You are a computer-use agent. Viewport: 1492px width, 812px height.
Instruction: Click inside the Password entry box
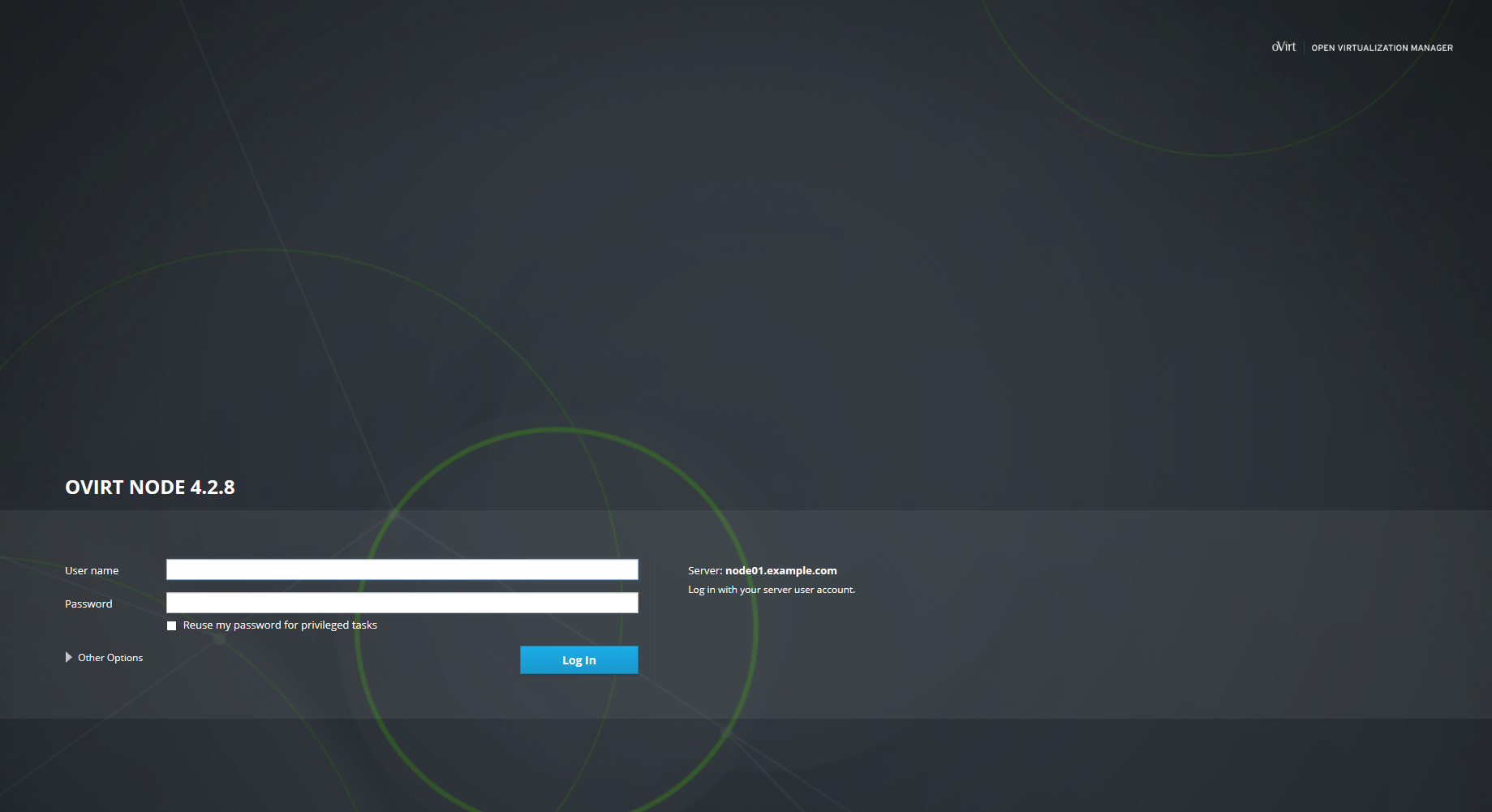[402, 603]
